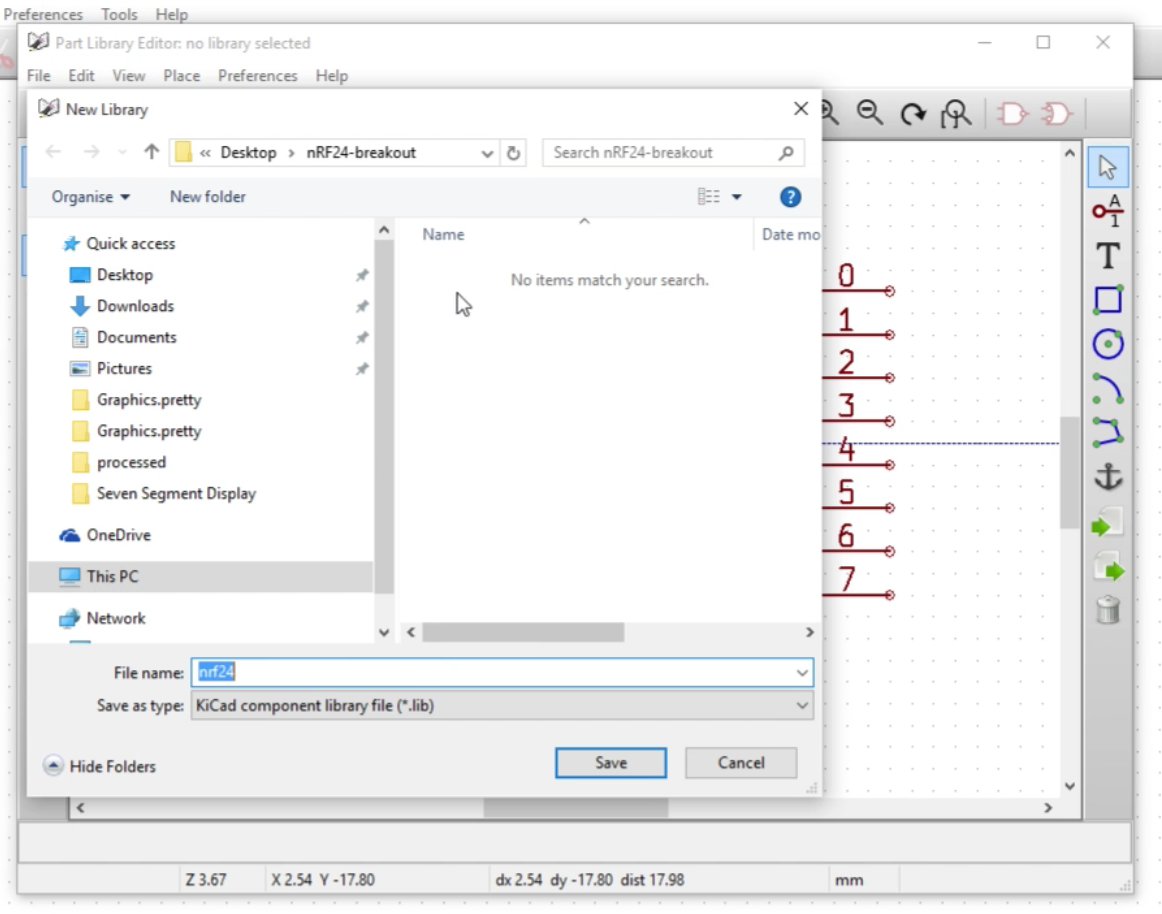Collapse with Hide Folders
The height and width of the screenshot is (914, 1162).
tap(99, 766)
